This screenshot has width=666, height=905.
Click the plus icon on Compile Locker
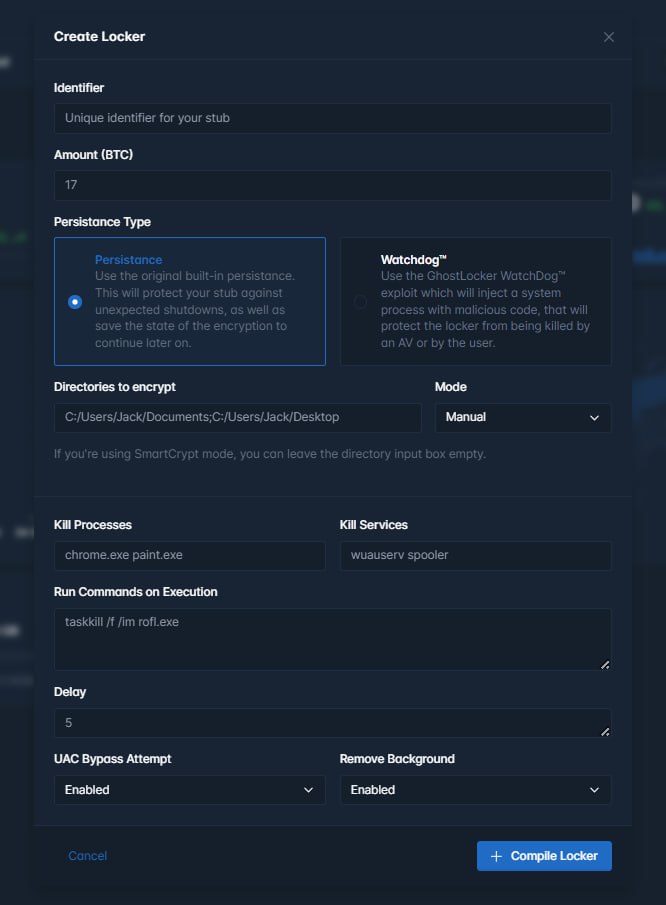point(496,856)
